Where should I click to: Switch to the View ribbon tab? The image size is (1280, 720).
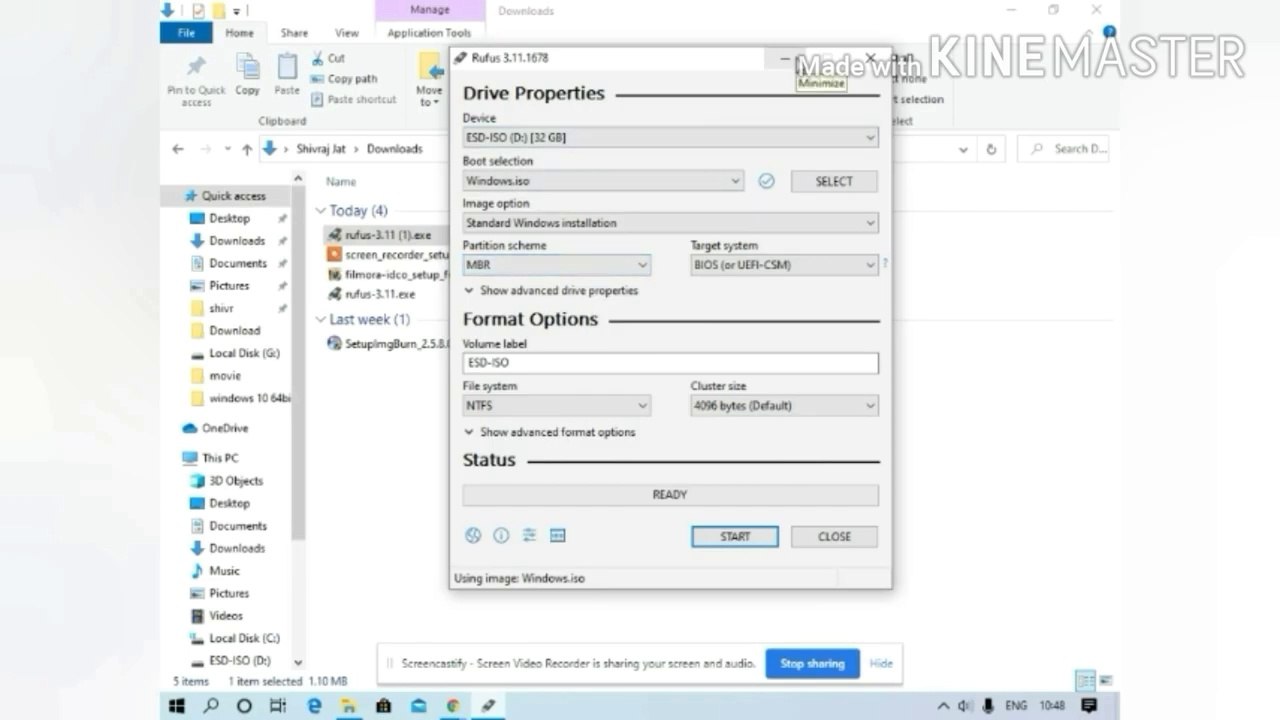(347, 33)
